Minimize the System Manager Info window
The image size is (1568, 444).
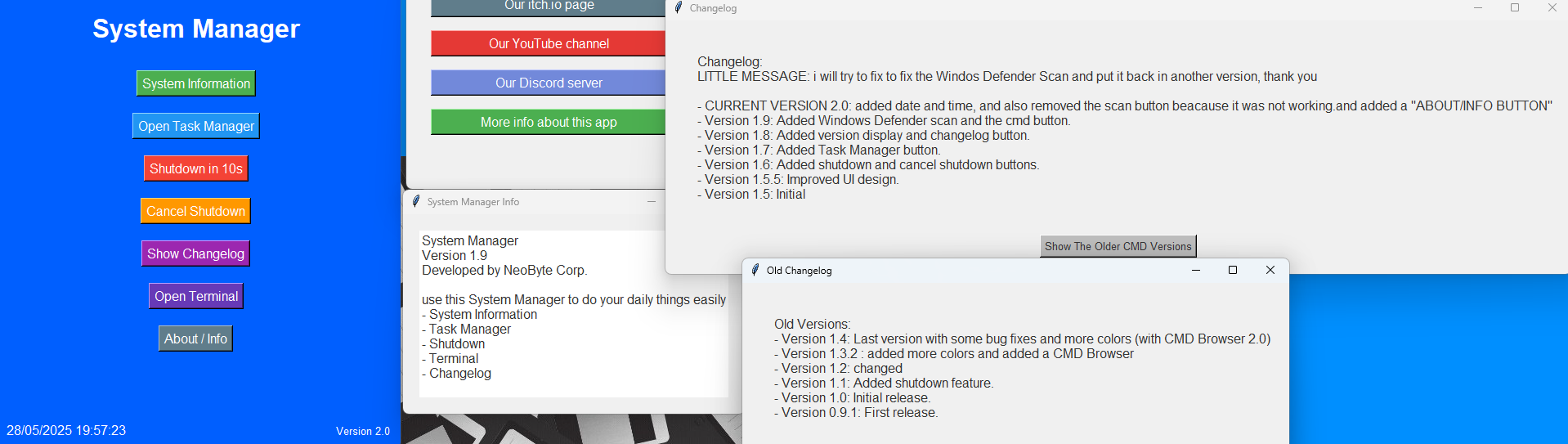coord(652,201)
